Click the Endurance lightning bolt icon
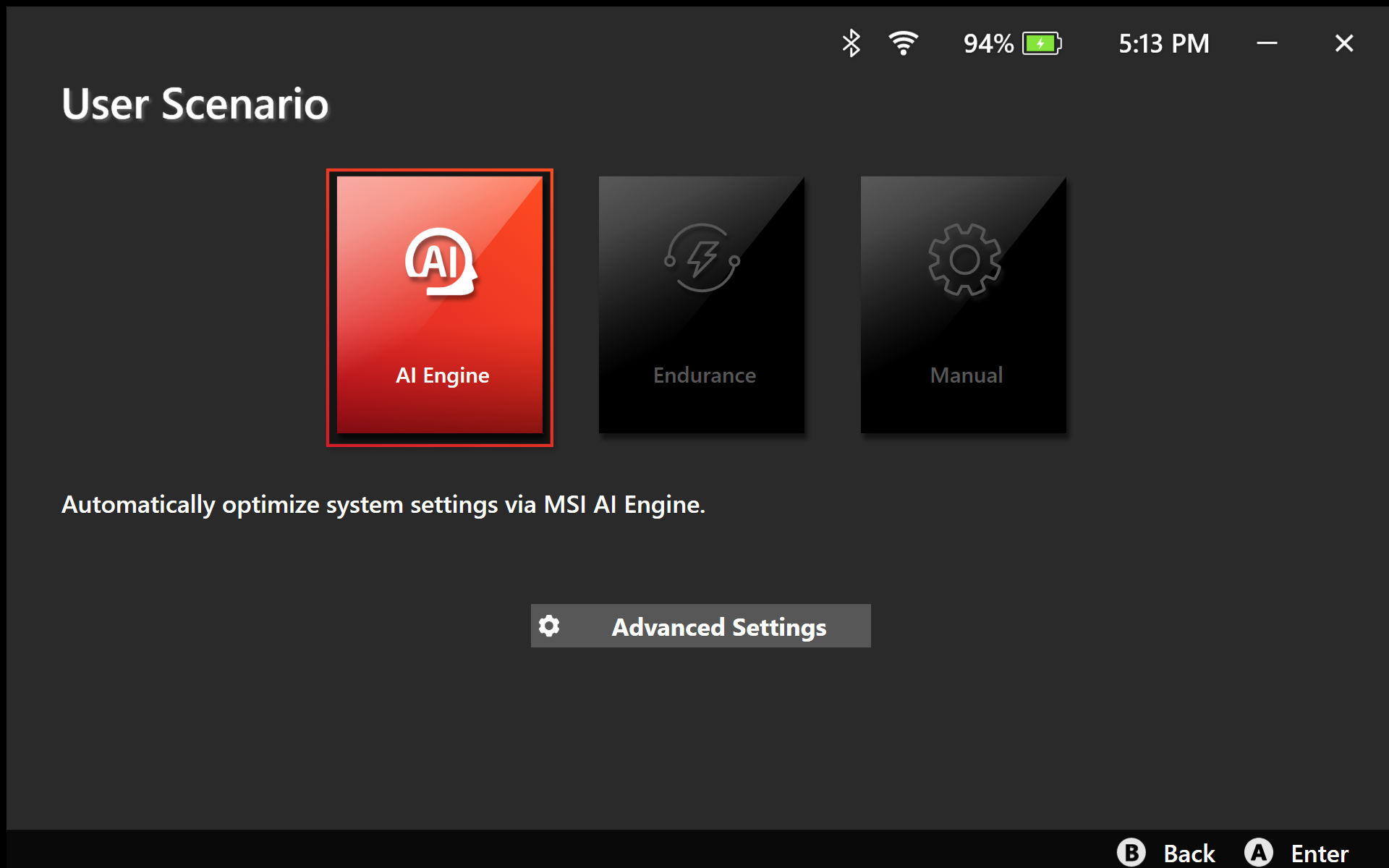This screenshot has height=868, width=1389. 702,258
